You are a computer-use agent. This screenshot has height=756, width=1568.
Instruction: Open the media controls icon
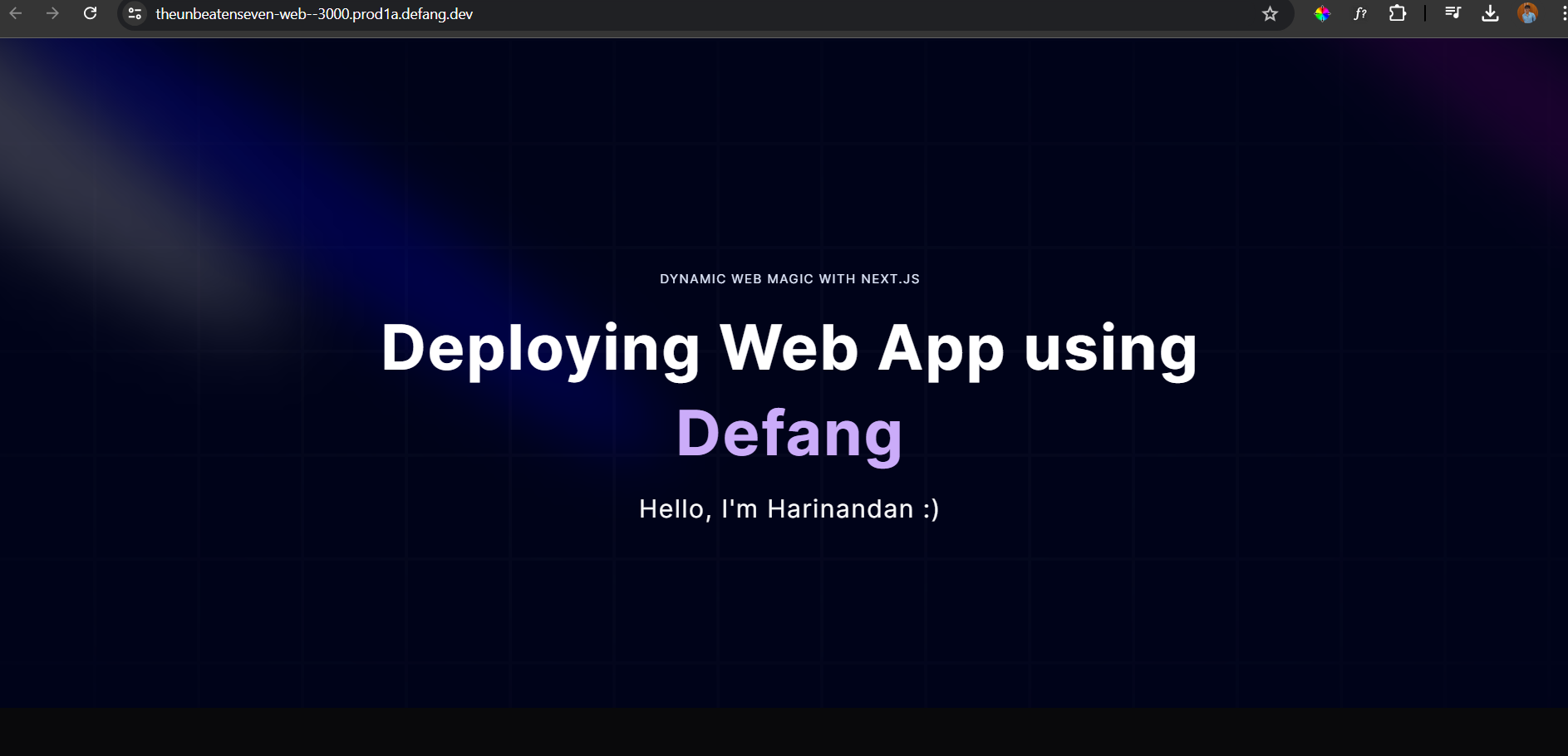tap(1452, 13)
